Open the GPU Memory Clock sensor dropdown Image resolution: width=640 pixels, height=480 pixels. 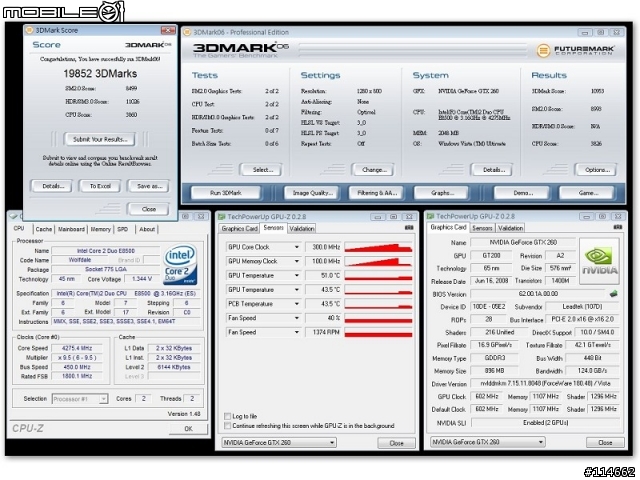(x=297, y=261)
